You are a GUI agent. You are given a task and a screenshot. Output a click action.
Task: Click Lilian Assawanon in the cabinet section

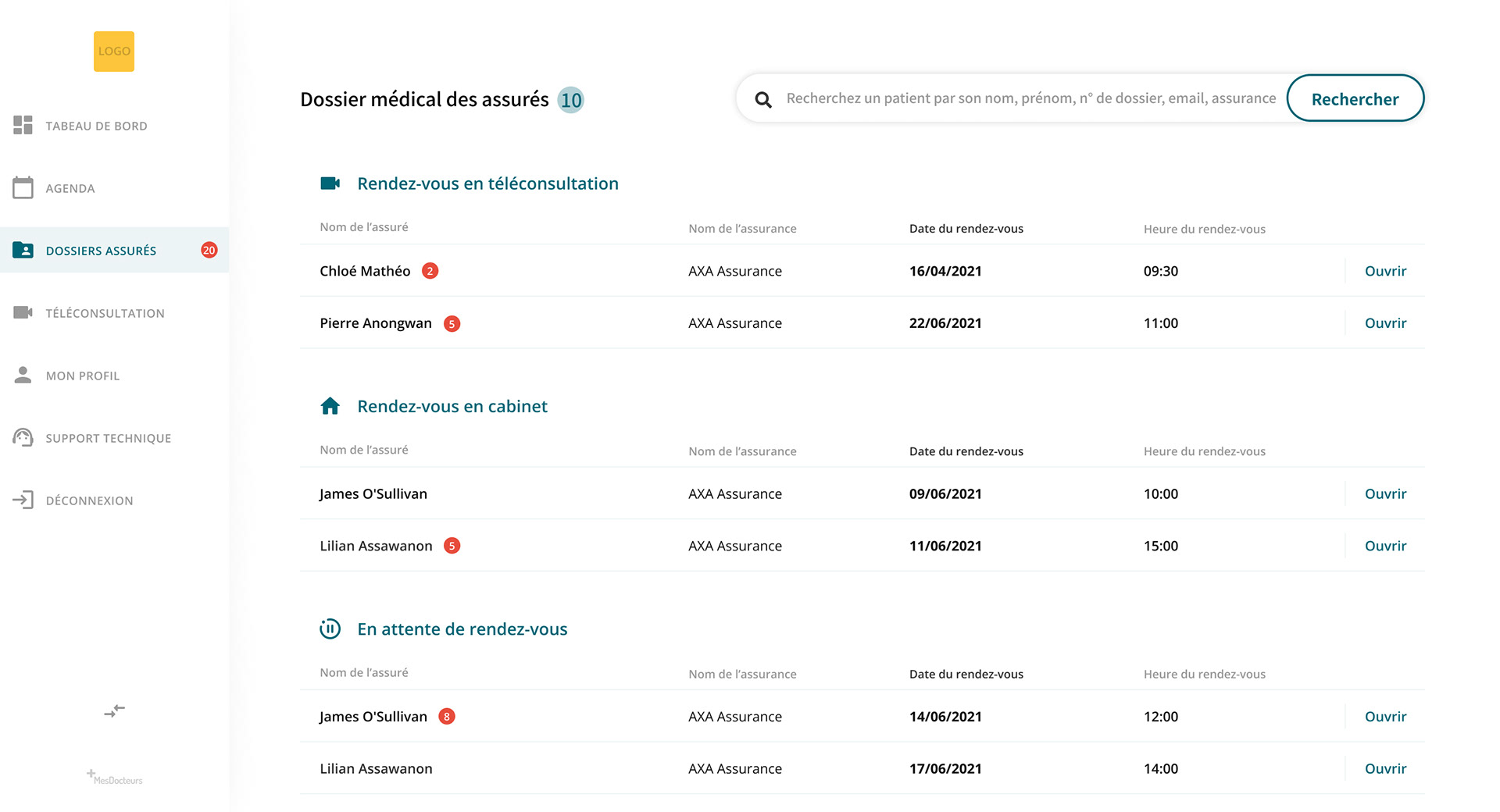[x=376, y=546]
